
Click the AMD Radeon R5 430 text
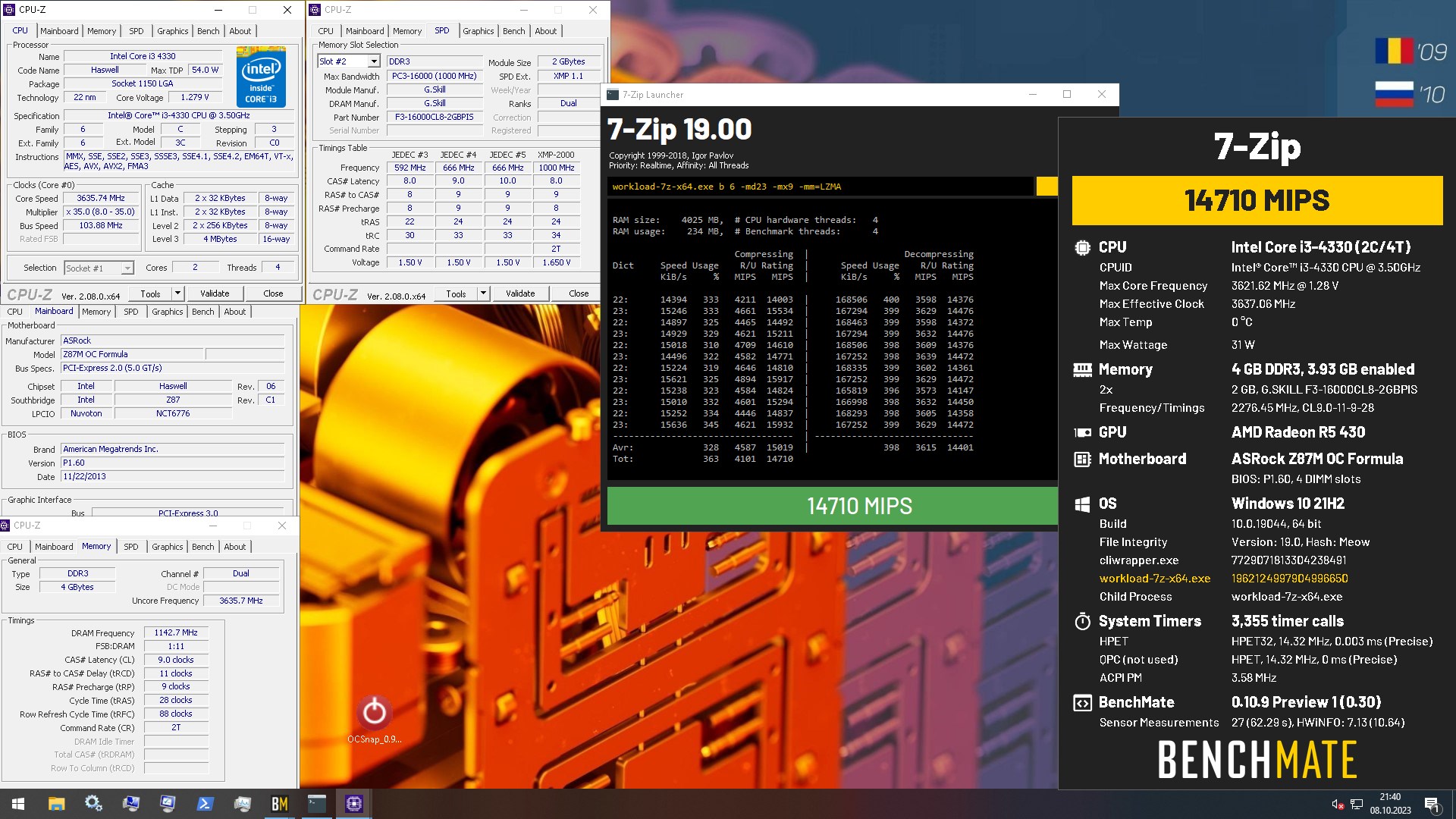point(1298,432)
